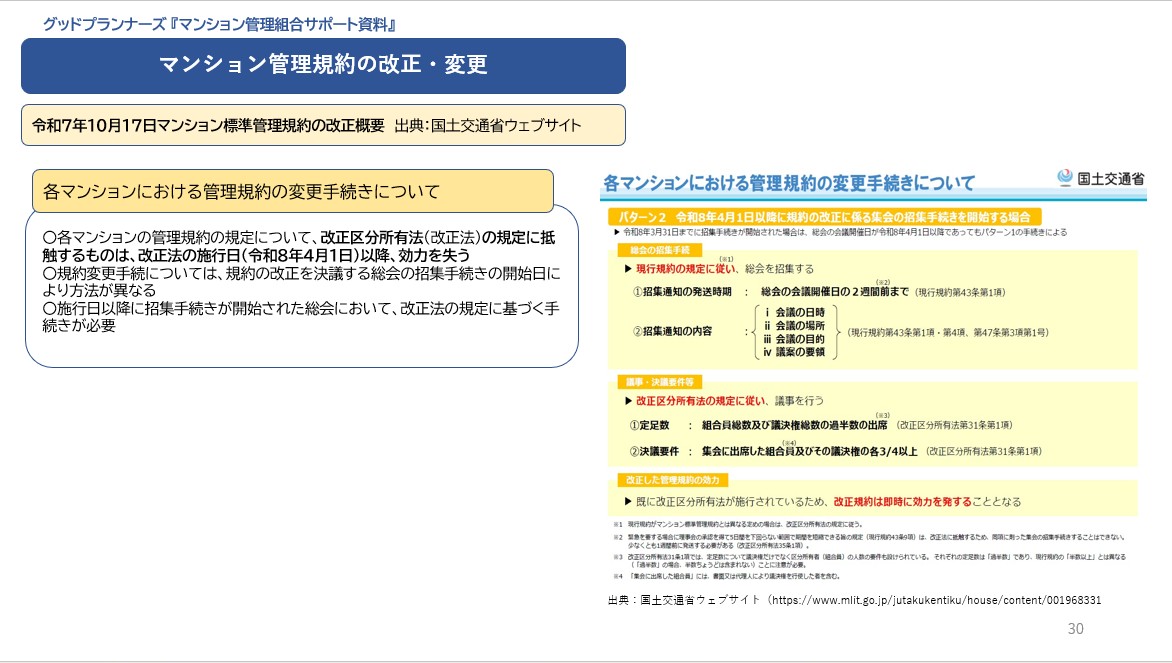Select the blue マンション管理規約の改正・変更 title banner
Viewport: 1172px width, 663px height.
coord(323,66)
